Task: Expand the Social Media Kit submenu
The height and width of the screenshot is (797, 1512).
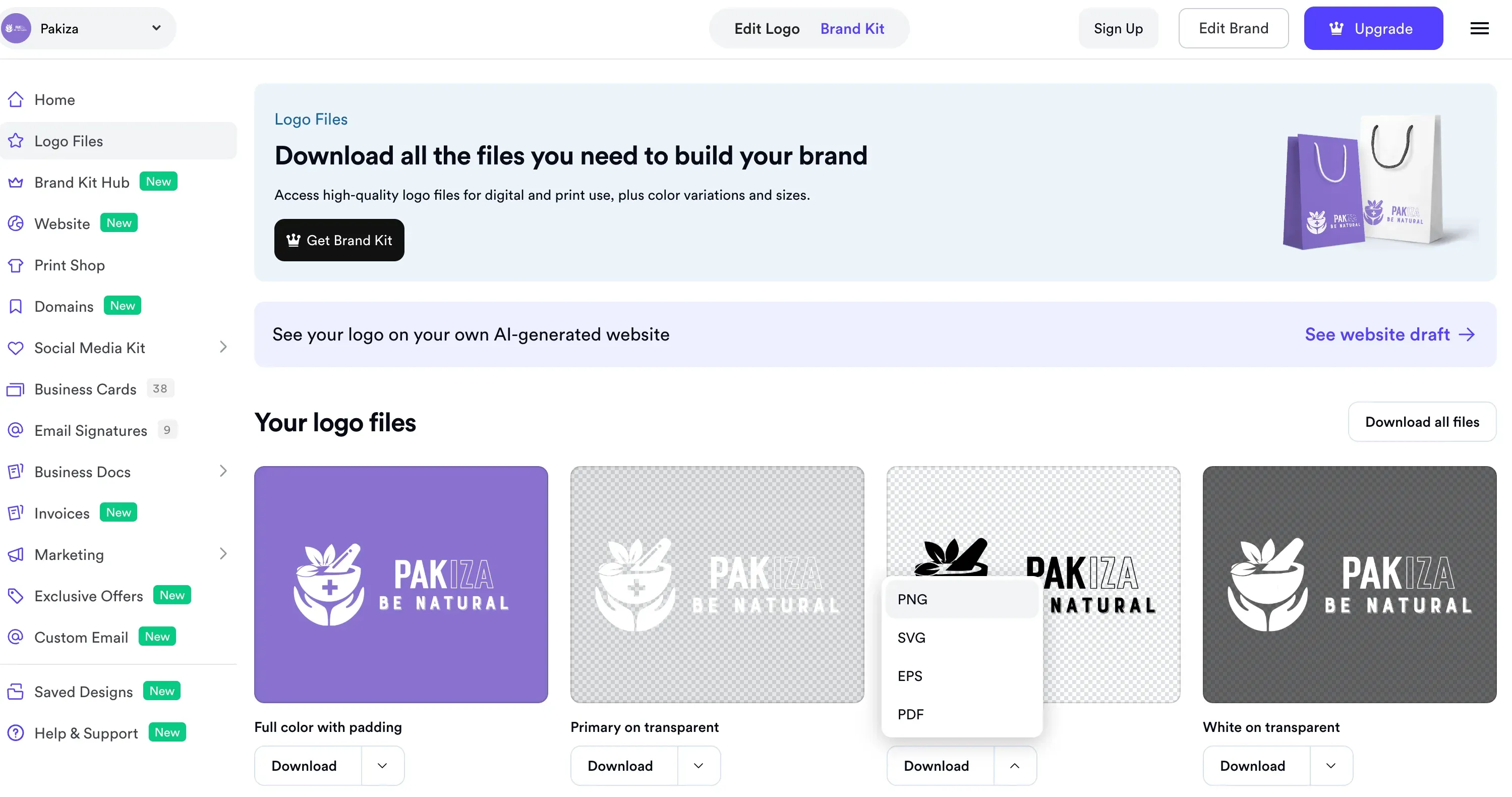Action: [223, 348]
